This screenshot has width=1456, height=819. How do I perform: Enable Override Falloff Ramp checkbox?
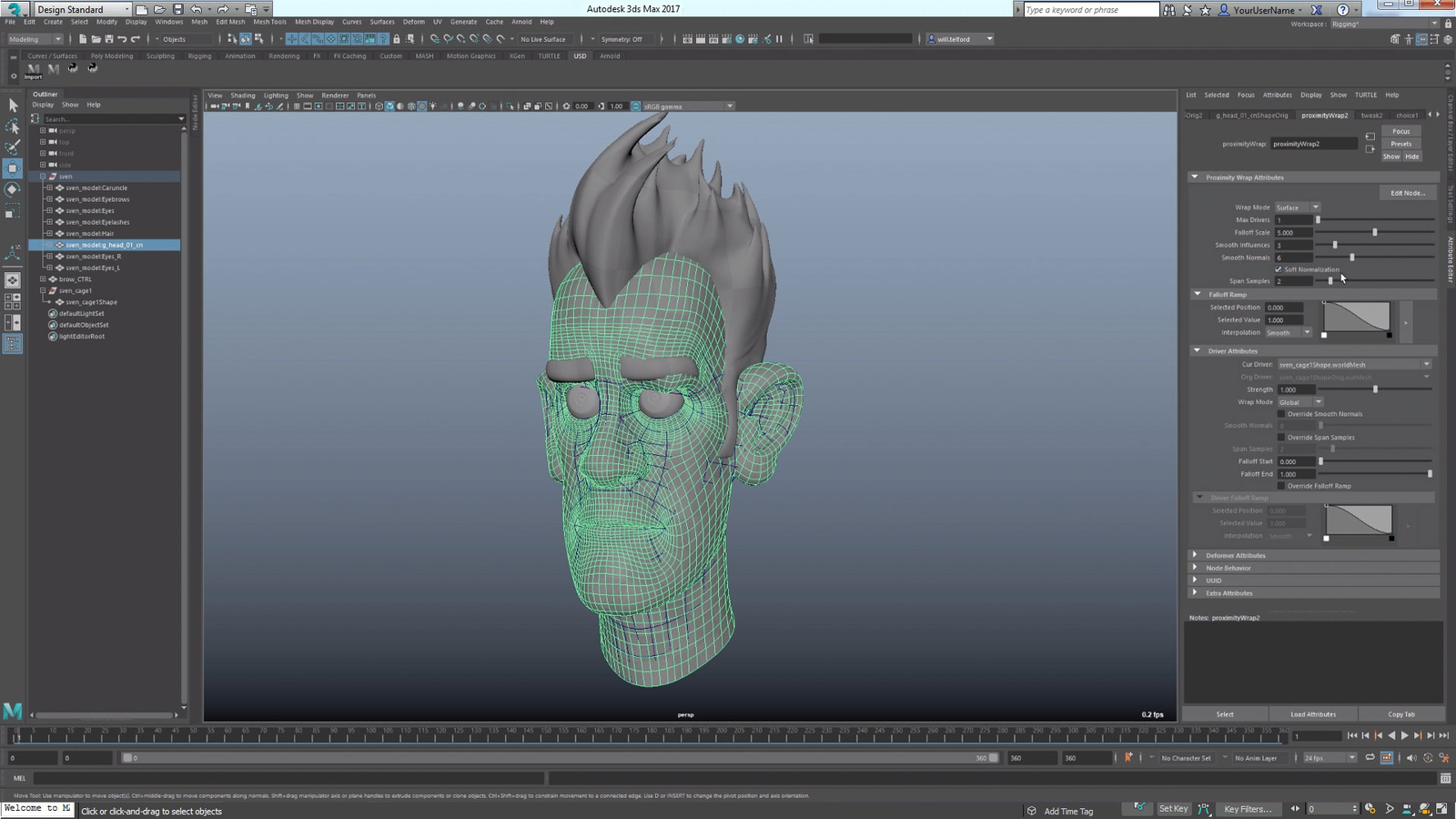1281,486
